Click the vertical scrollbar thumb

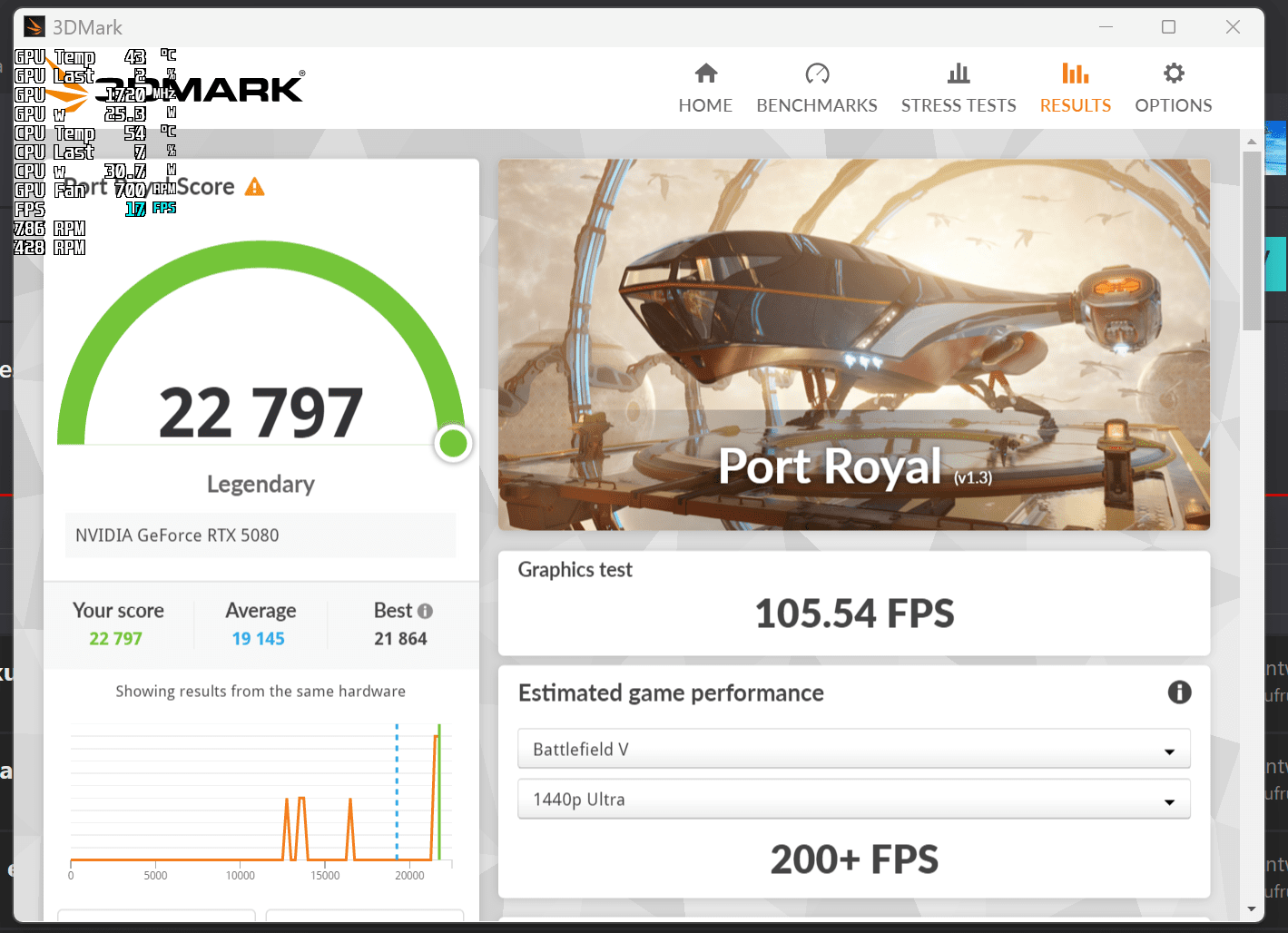coord(1252,241)
